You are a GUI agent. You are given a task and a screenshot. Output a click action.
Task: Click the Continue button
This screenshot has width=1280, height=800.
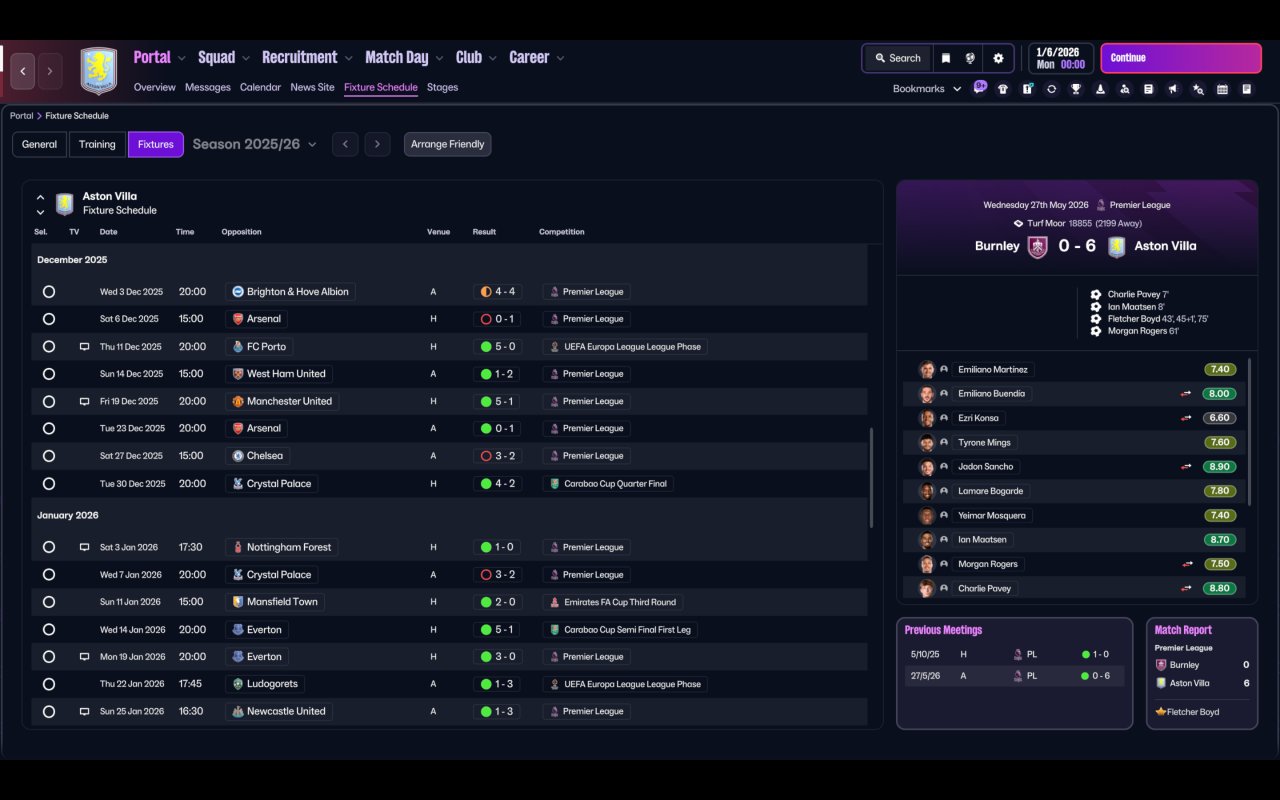[x=1181, y=58]
